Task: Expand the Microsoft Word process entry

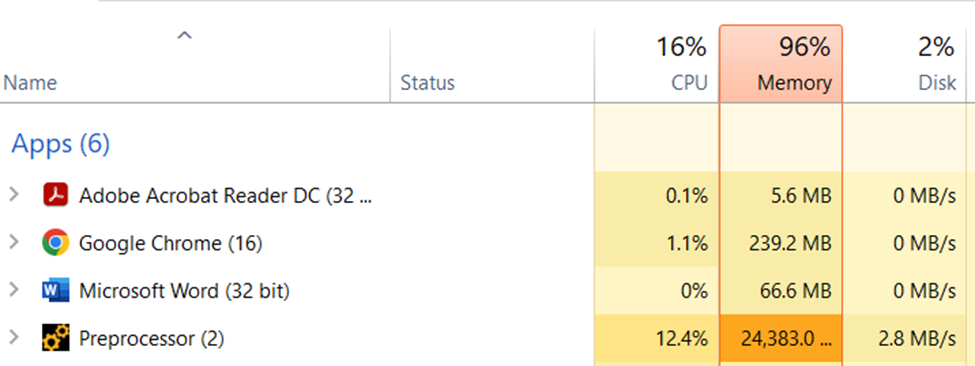Action: 14,291
